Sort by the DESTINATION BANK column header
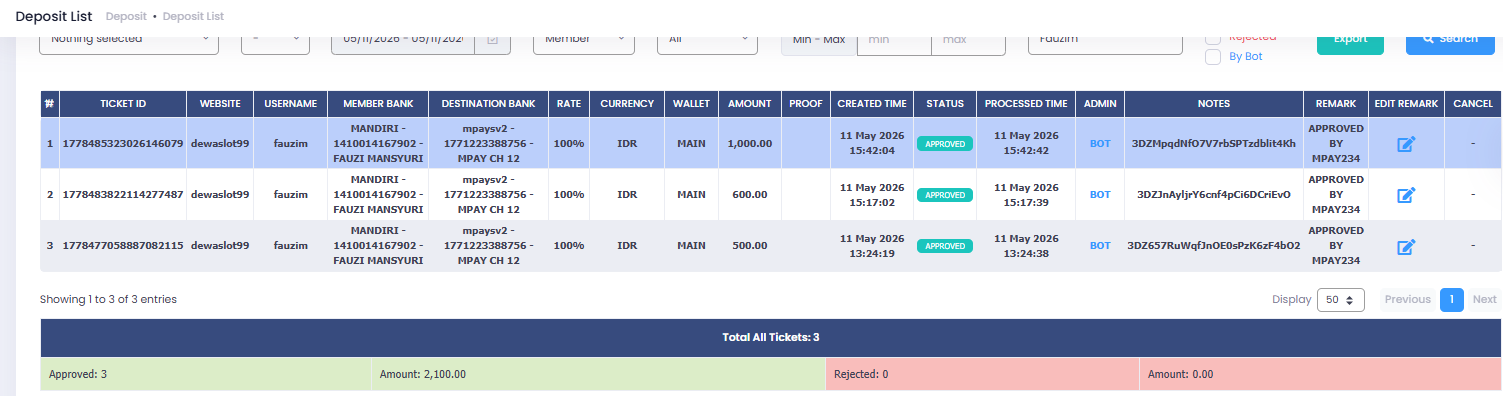Screen dimensions: 1503x396 pos(488,104)
